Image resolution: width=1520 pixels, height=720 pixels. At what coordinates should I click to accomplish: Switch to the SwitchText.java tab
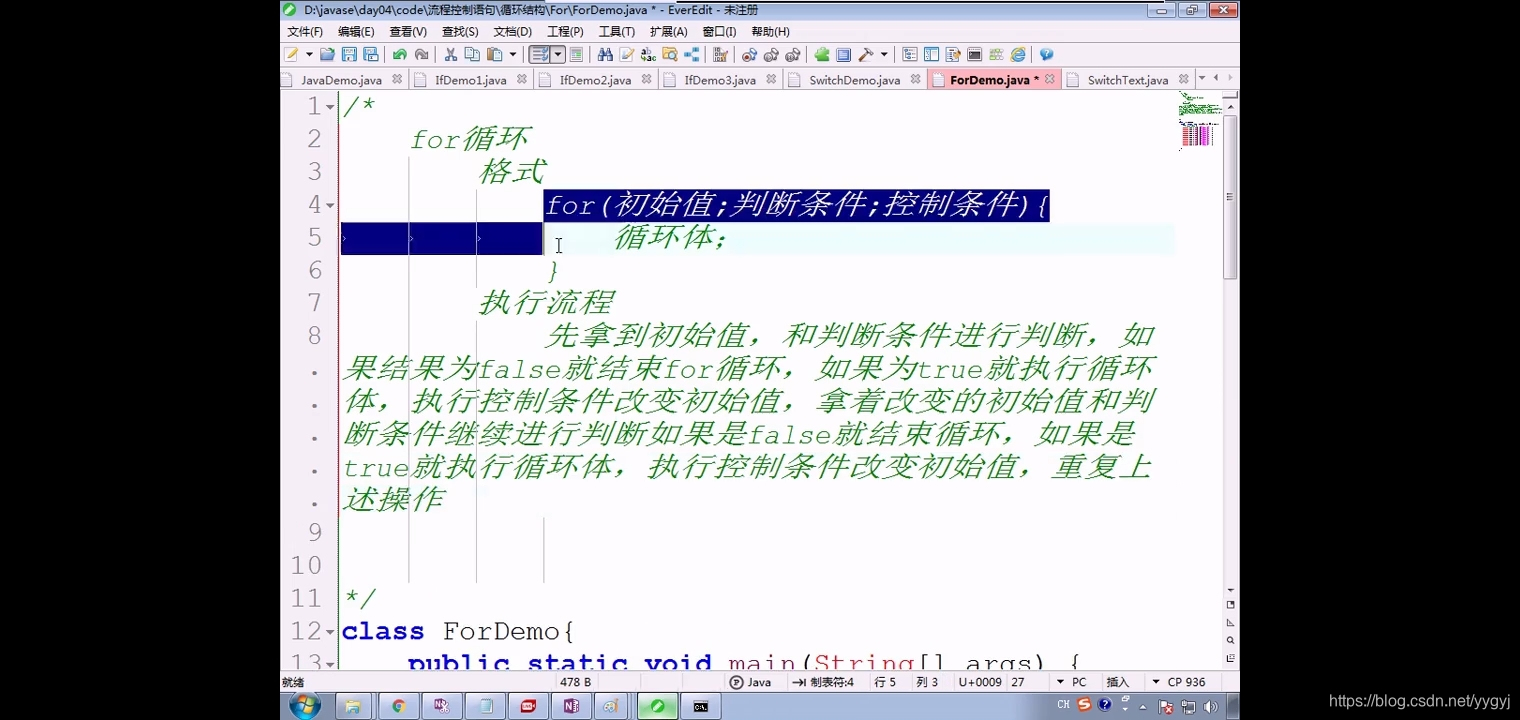pos(1128,80)
